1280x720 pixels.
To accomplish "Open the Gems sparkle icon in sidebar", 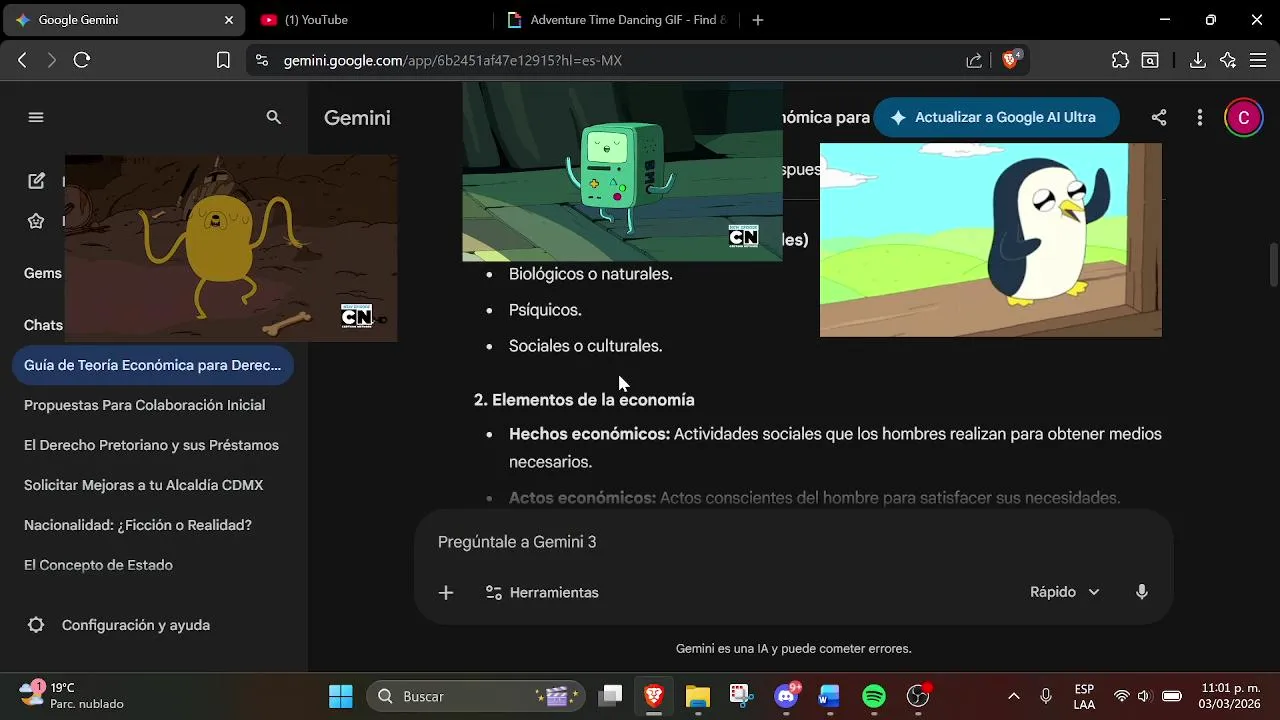I will tap(36, 221).
